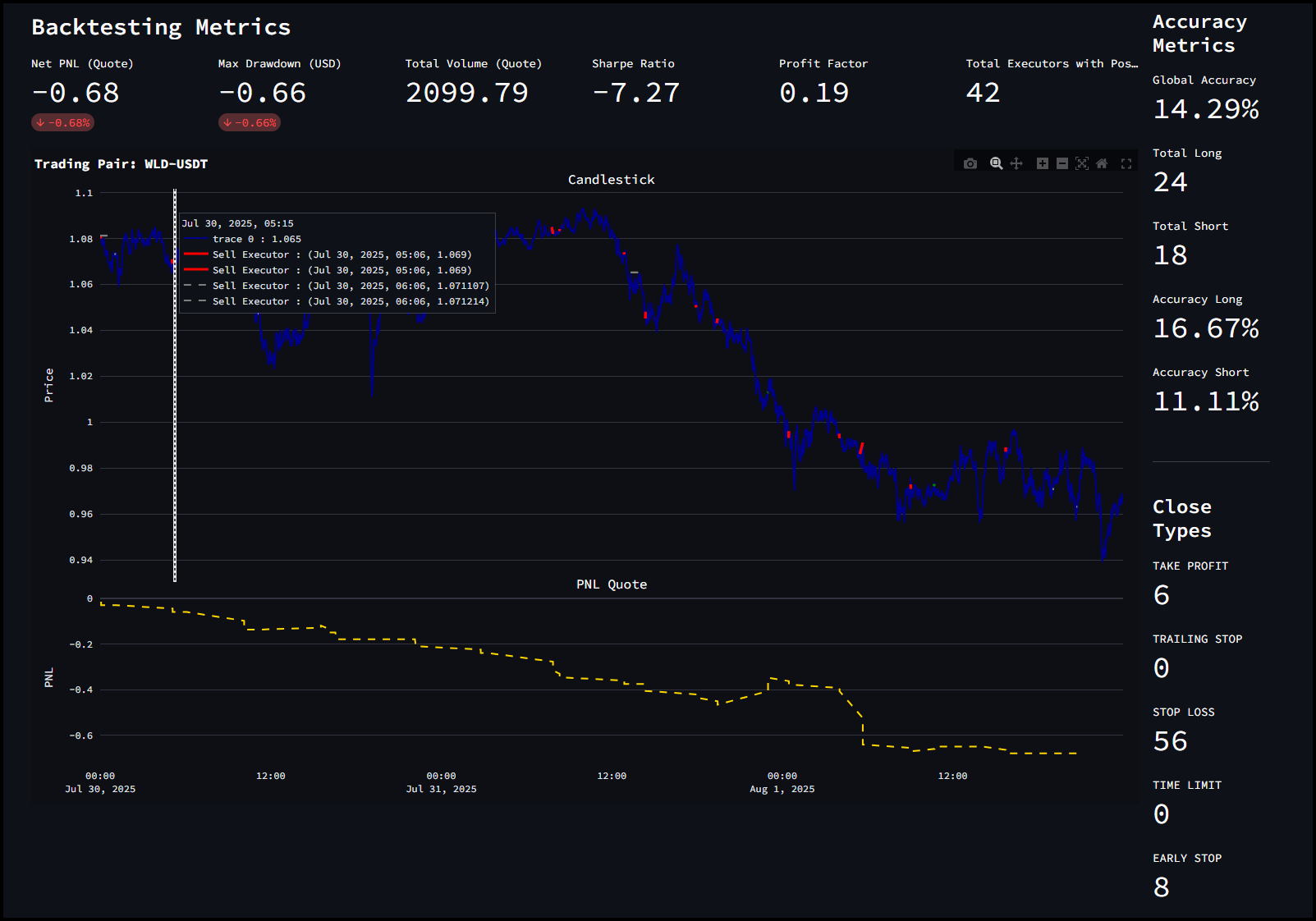Image resolution: width=1316 pixels, height=921 pixels.
Task: Click the Global Accuracy 14.29% value
Action: click(1205, 109)
